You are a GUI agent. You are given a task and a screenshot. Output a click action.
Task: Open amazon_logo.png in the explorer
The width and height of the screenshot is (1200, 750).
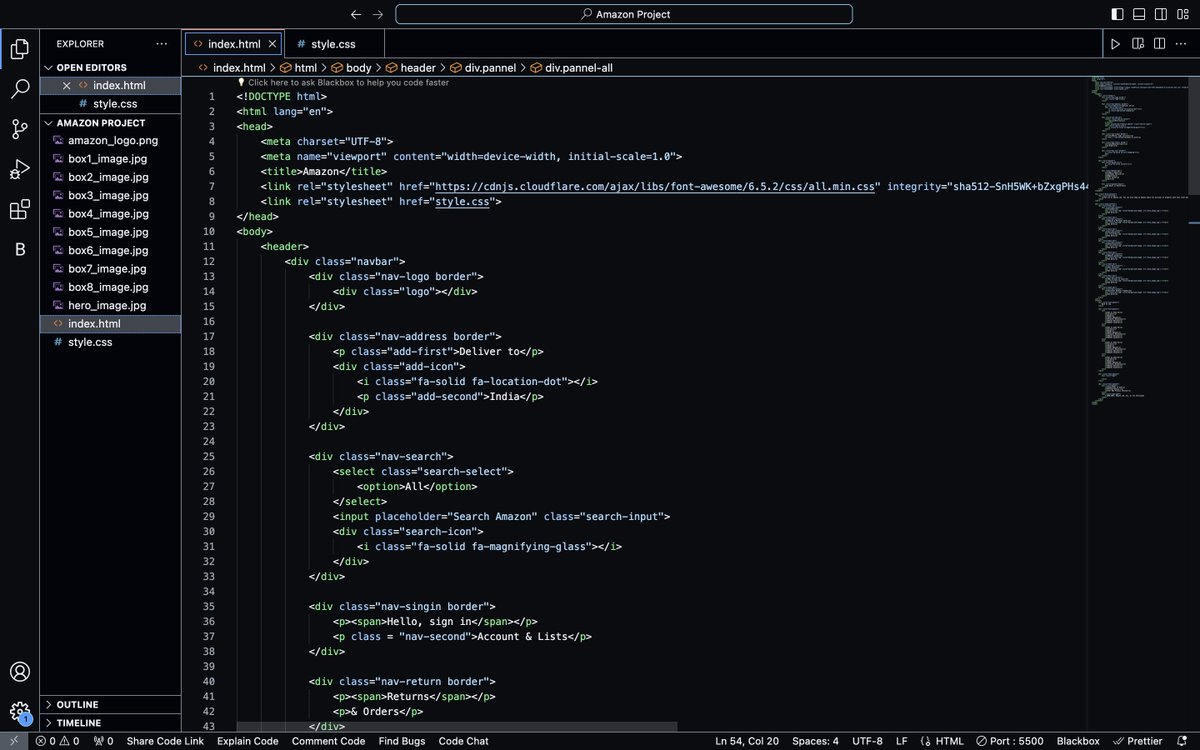tap(112, 141)
